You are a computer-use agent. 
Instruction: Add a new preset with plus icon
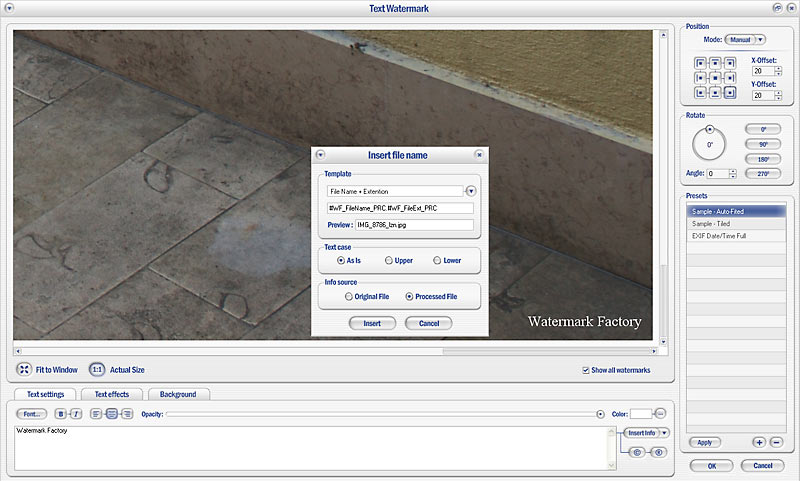pos(759,442)
